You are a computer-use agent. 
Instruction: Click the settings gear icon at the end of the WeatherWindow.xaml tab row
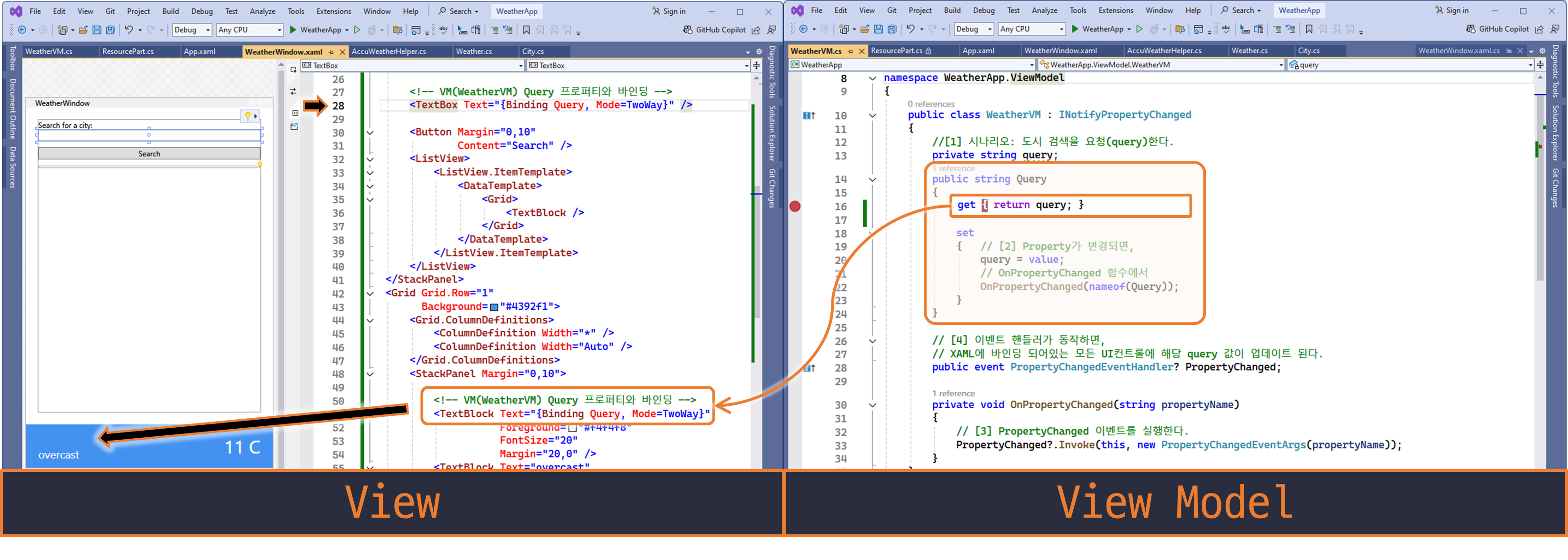point(759,52)
